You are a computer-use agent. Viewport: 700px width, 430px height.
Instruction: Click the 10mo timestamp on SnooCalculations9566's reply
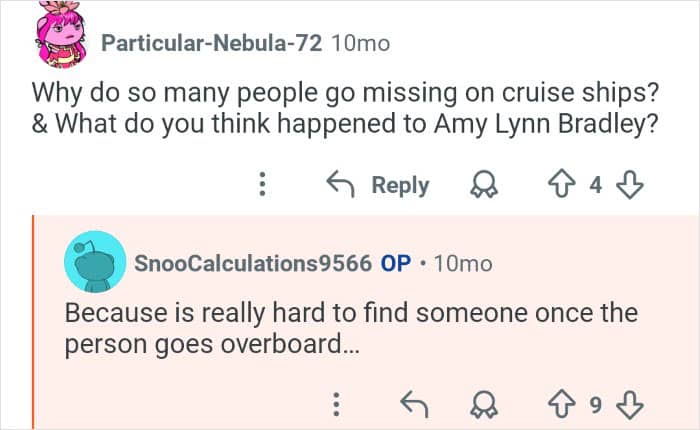coord(464,263)
